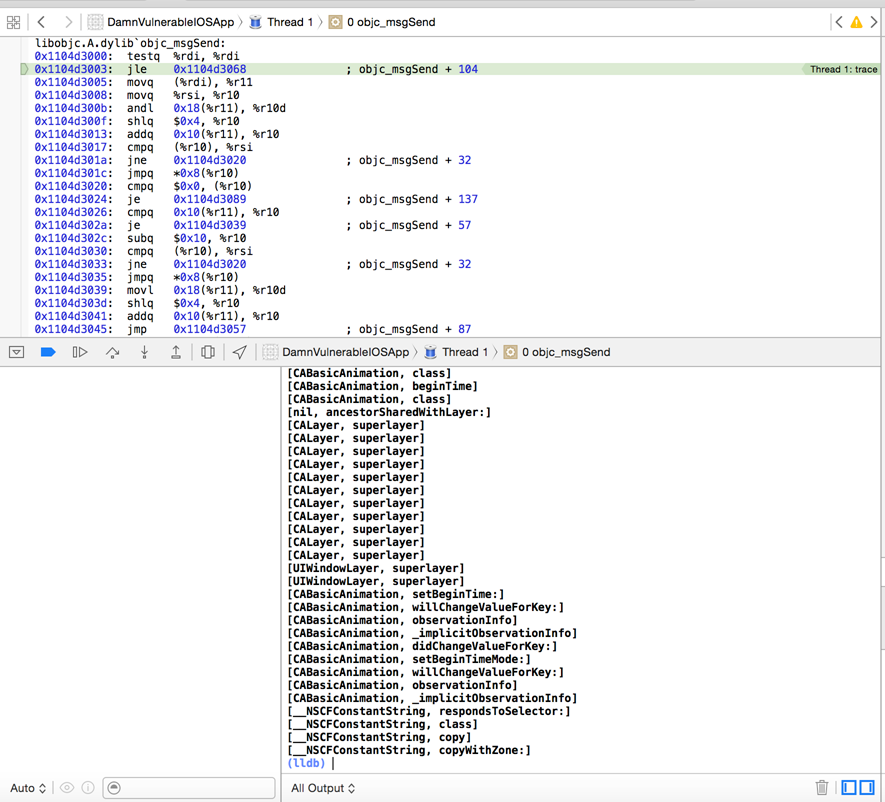Clear console with the trash icon

click(821, 788)
